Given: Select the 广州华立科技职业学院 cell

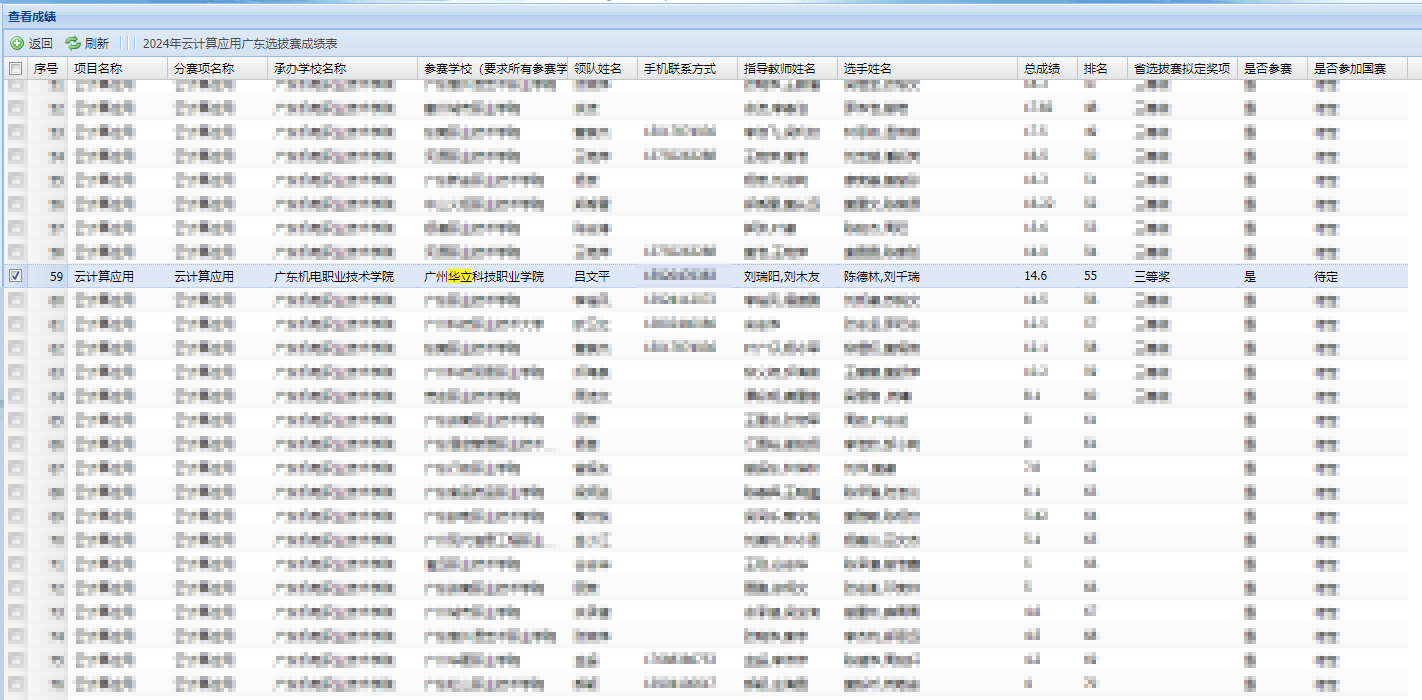Looking at the screenshot, I should (x=484, y=276).
